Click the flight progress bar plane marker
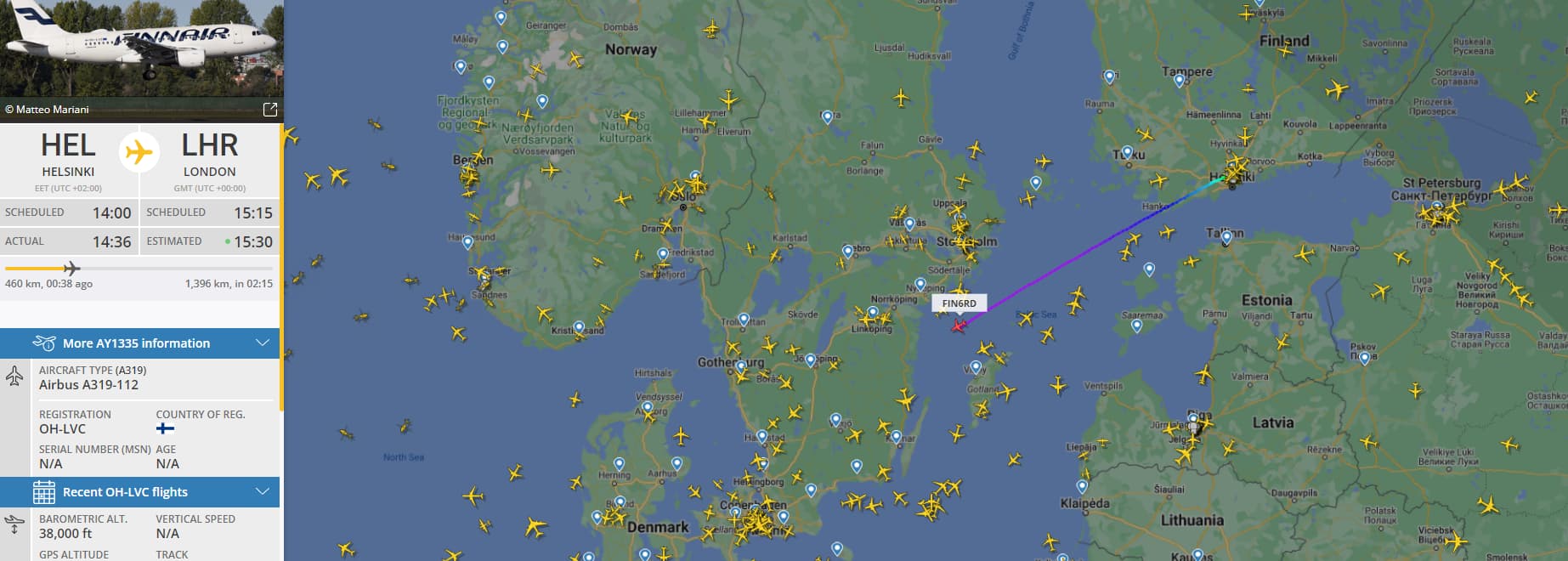The image size is (1568, 561). 71,269
